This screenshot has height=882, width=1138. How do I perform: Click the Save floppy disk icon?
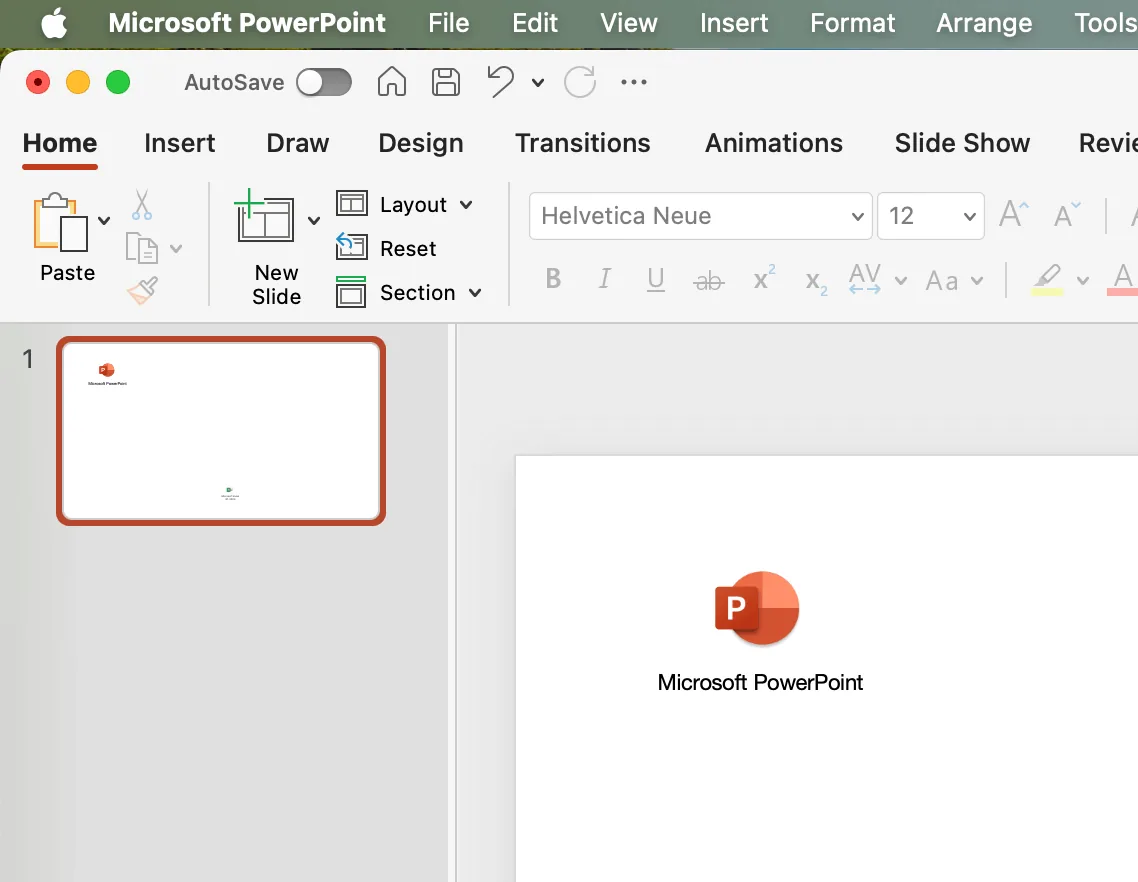(446, 82)
